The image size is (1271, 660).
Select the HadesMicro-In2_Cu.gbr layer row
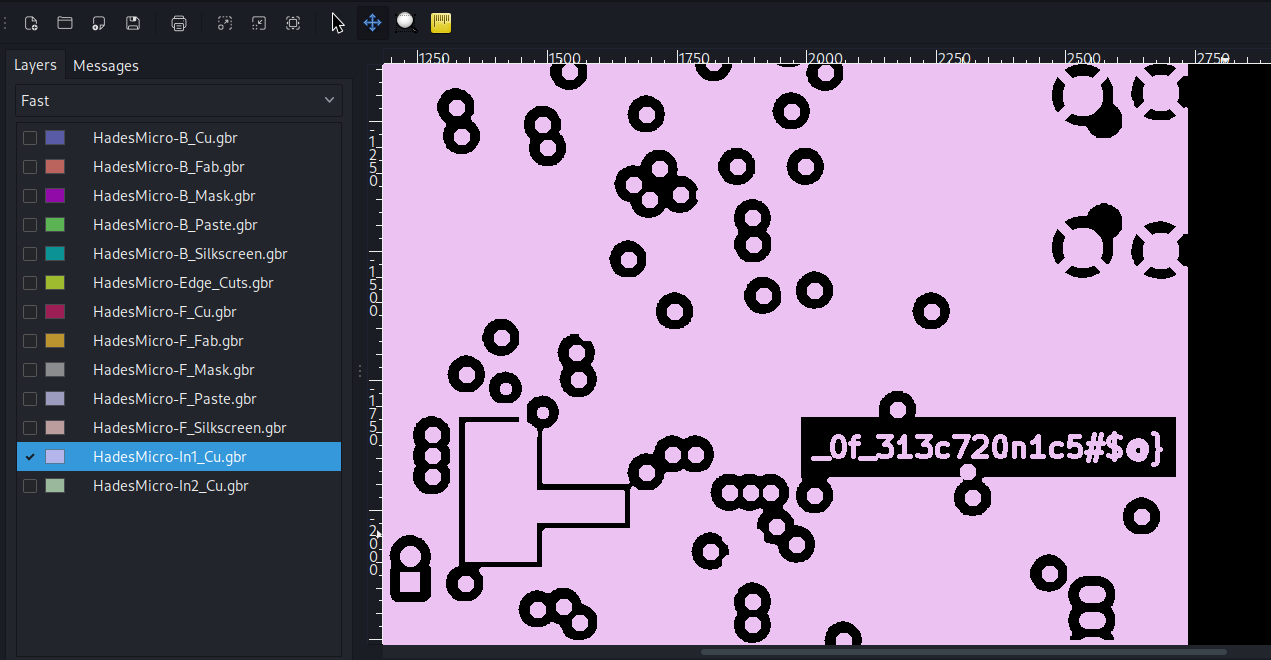(170, 486)
